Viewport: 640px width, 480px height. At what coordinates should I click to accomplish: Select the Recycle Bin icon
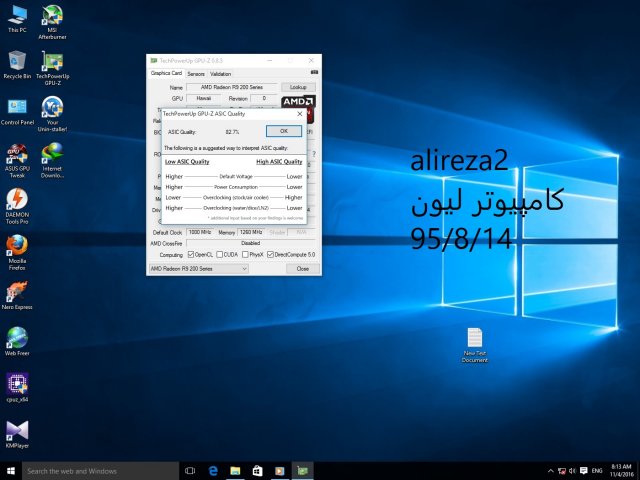click(x=17, y=62)
